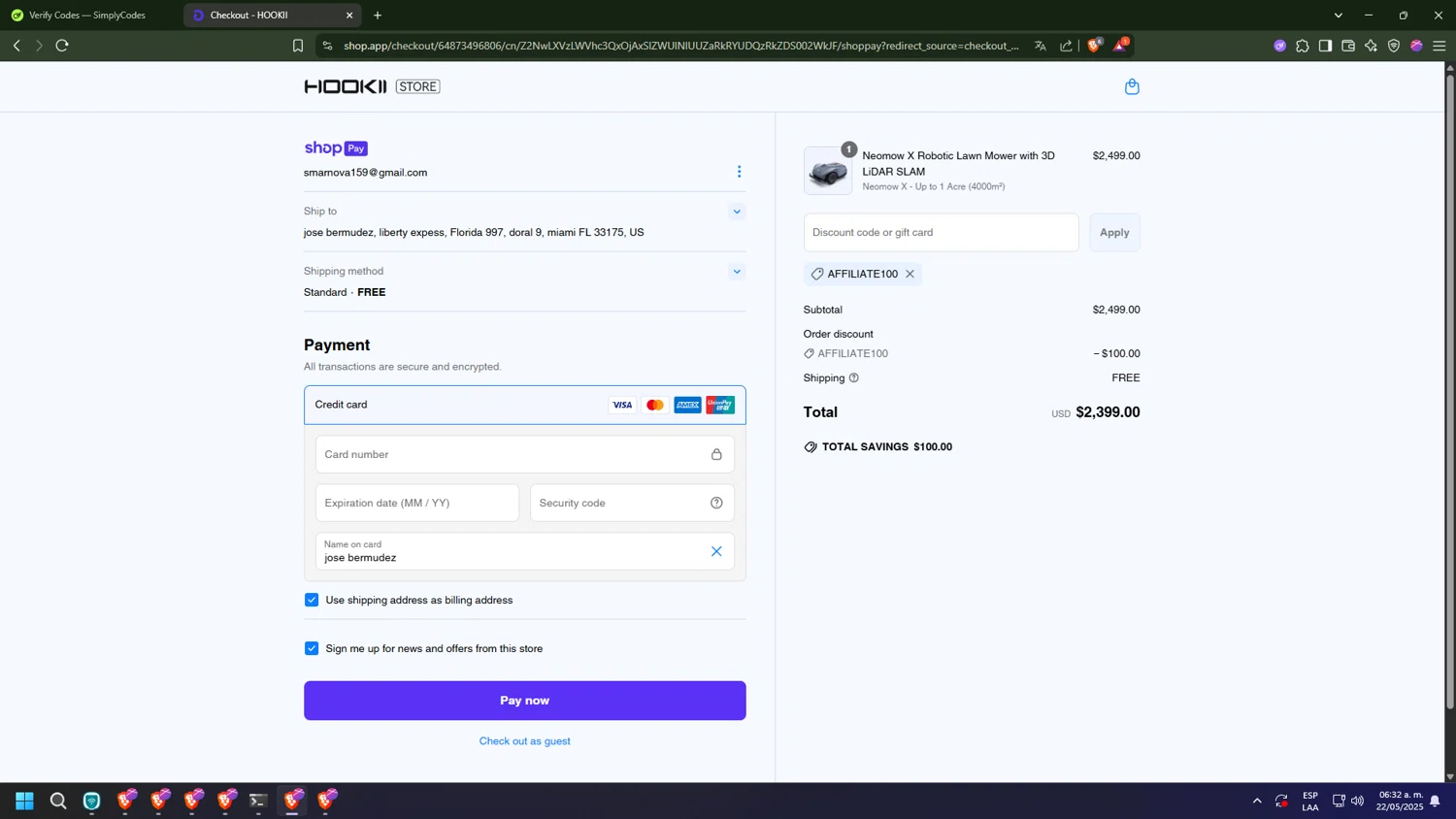
Task: Click the Name on card field
Action: [x=525, y=551]
